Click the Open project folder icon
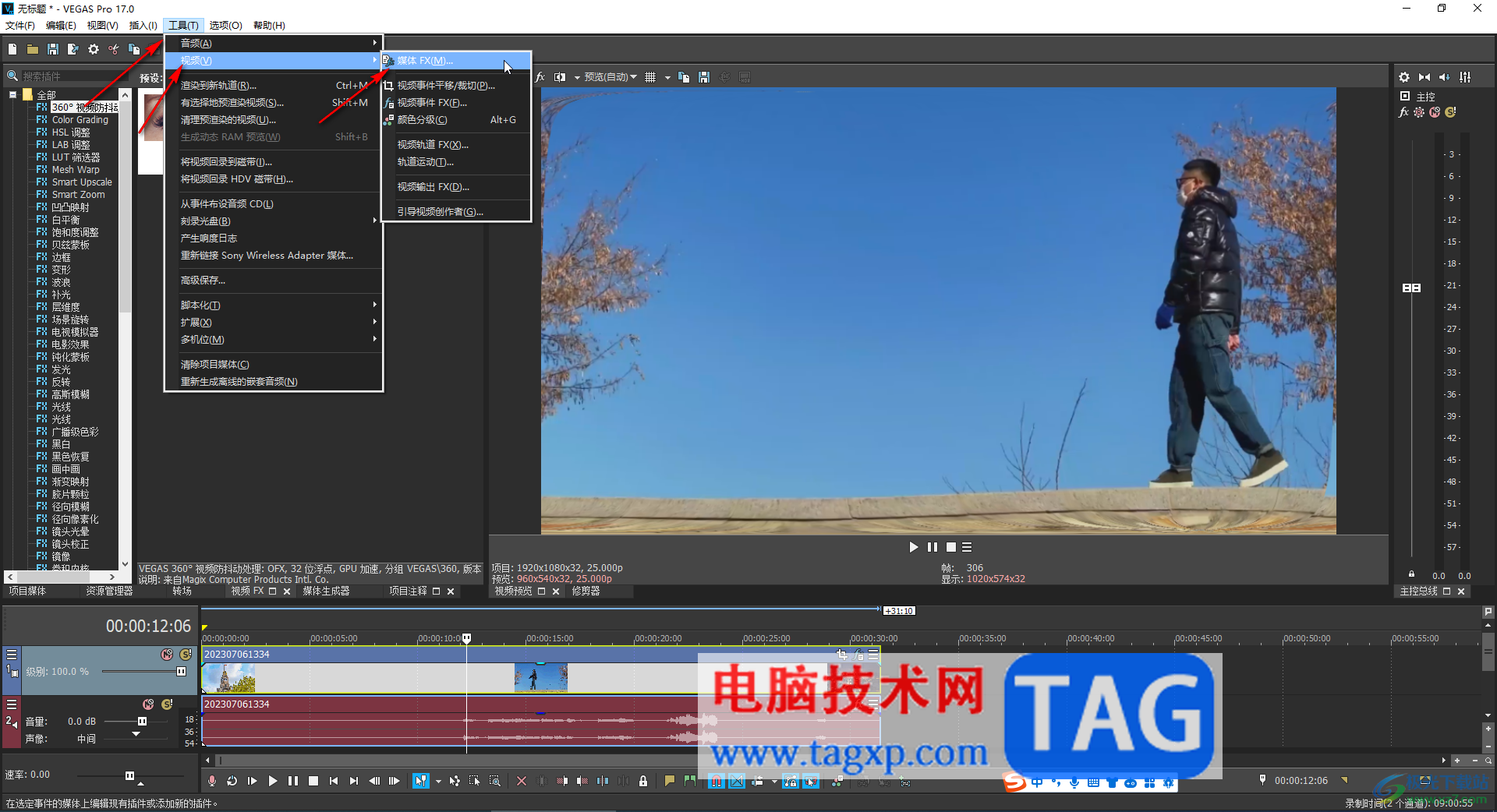 coord(33,49)
